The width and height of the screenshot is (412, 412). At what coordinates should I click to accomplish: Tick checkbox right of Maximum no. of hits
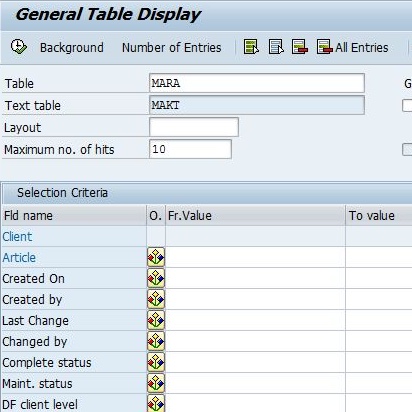(407, 150)
